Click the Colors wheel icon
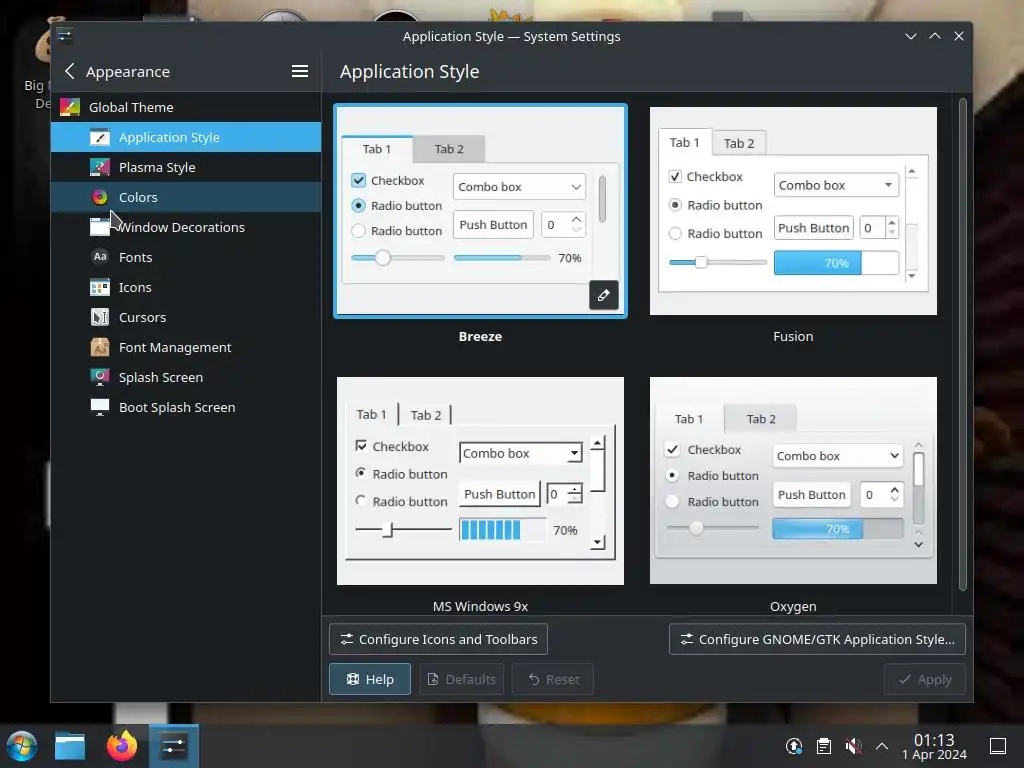 [x=99, y=197]
